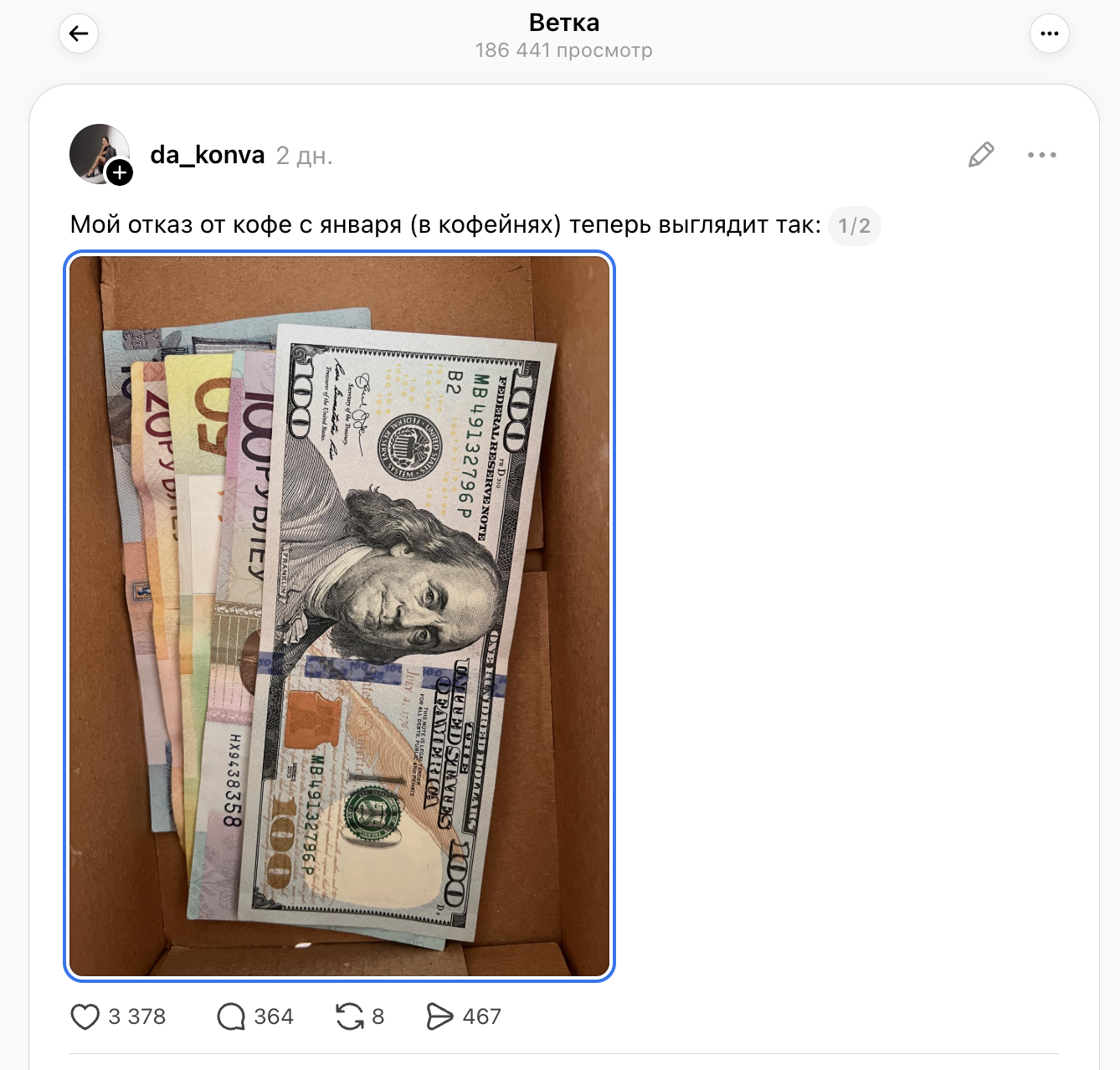Open the banknotes photo attachment
Screen dimensions: 1120x1070
coord(339,616)
